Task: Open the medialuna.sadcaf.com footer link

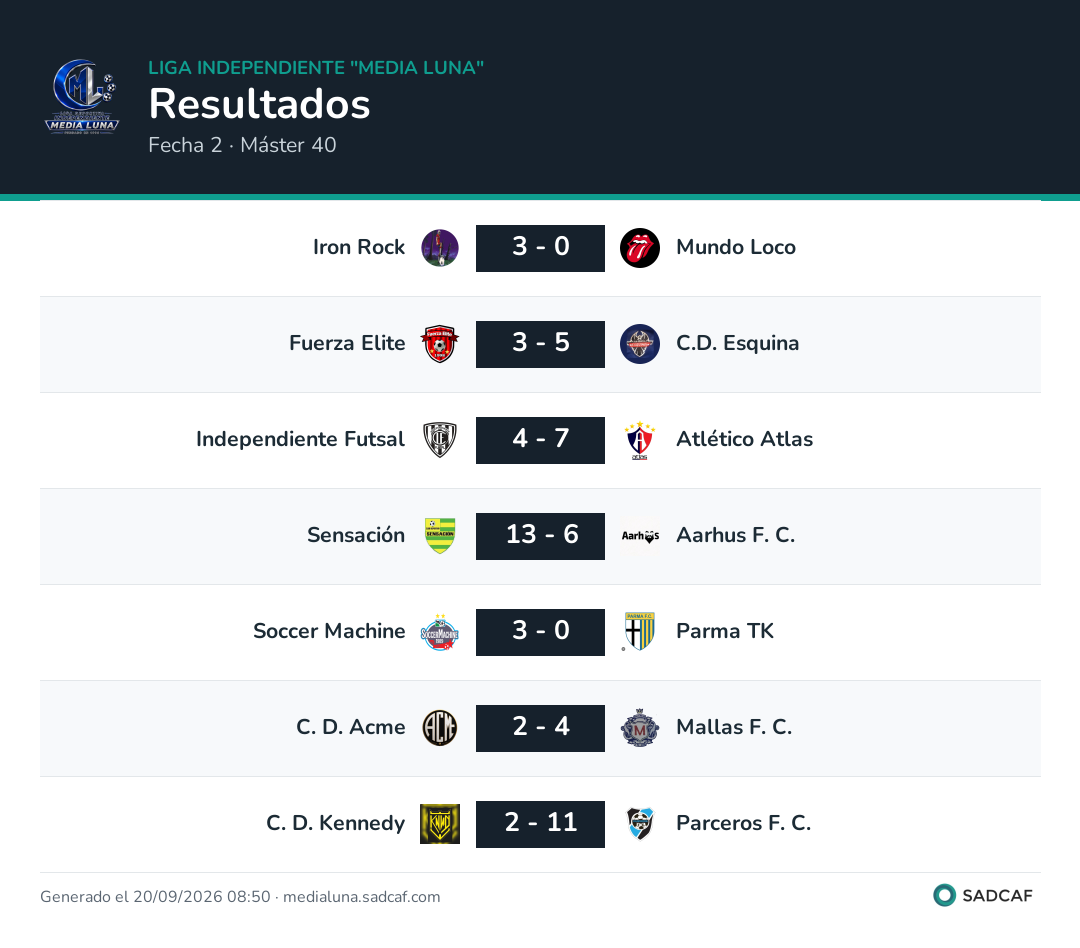Action: tap(362, 896)
